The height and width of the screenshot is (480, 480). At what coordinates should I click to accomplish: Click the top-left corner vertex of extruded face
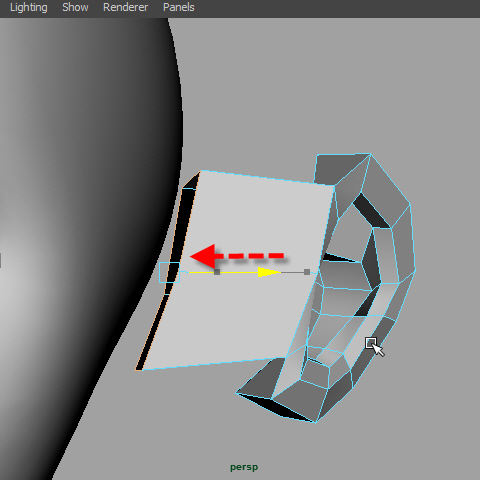200,171
